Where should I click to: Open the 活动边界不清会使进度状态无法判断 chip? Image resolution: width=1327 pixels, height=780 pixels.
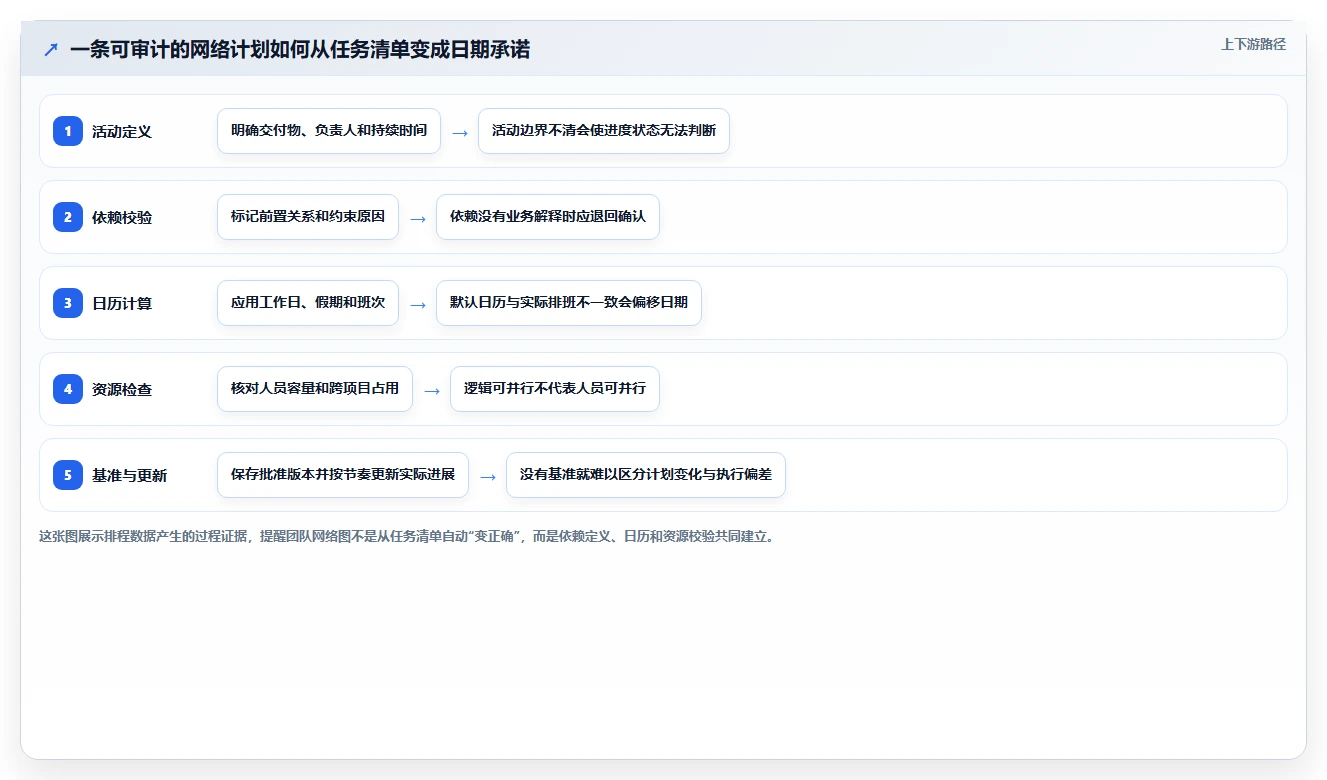coord(604,131)
